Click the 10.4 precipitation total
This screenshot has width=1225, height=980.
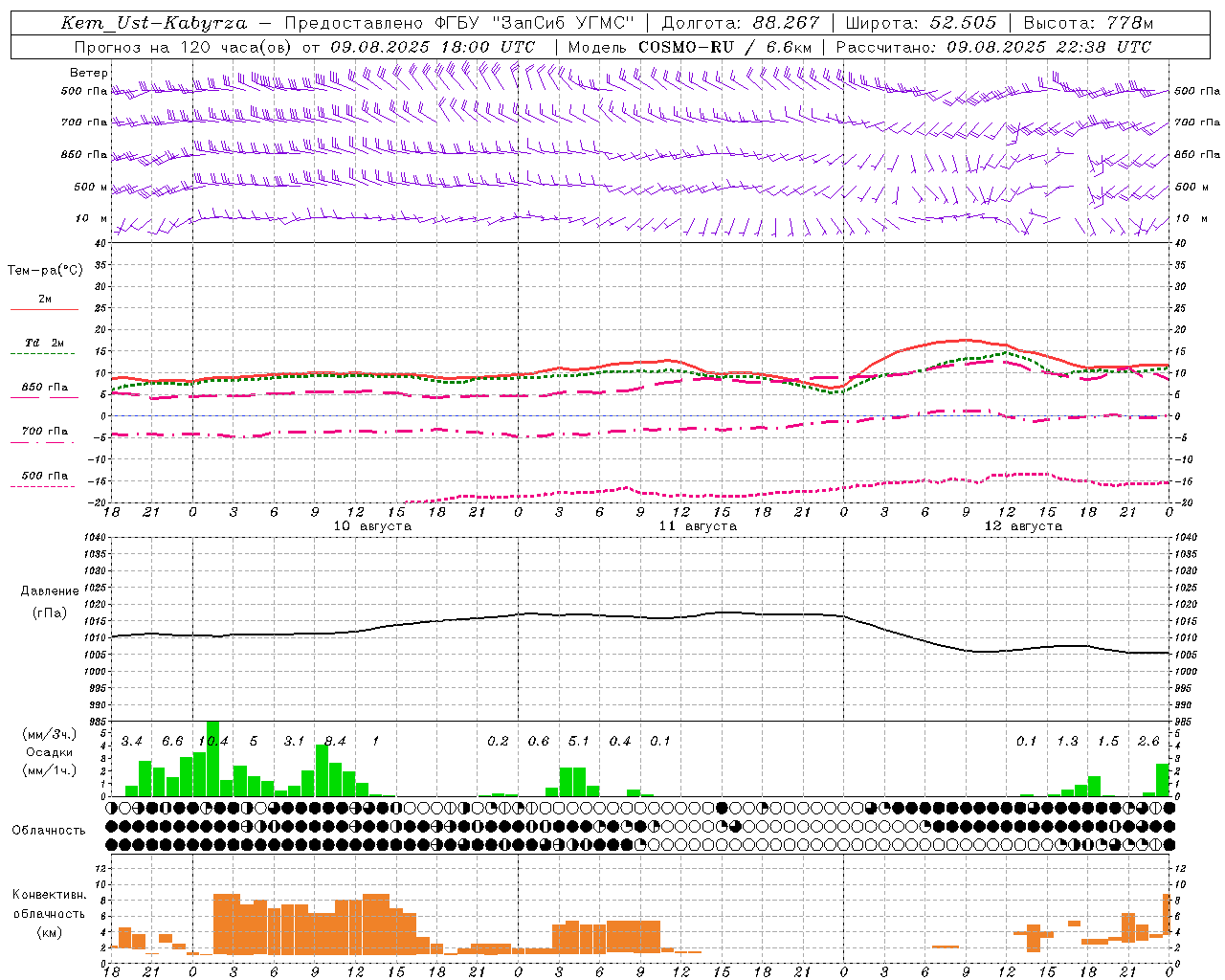[x=212, y=742]
